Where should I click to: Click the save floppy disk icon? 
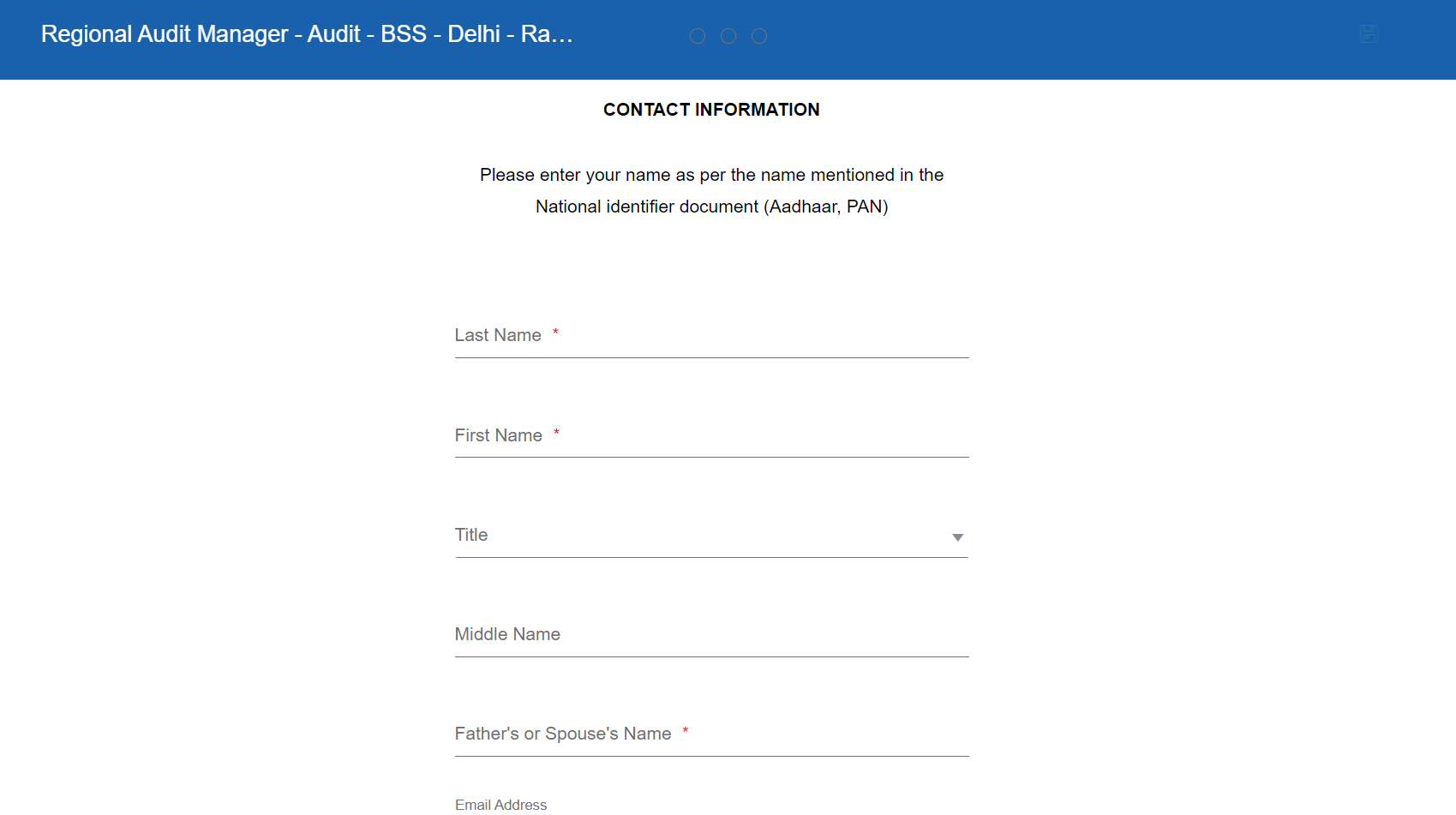(1369, 34)
